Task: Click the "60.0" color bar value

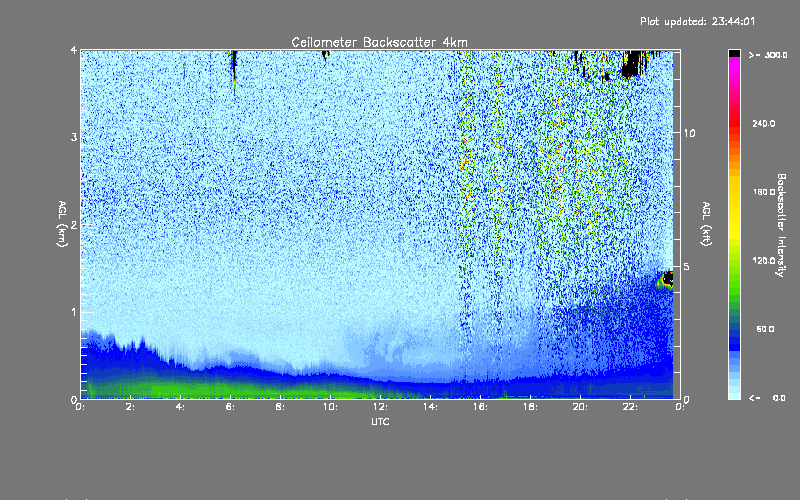Action: point(765,329)
